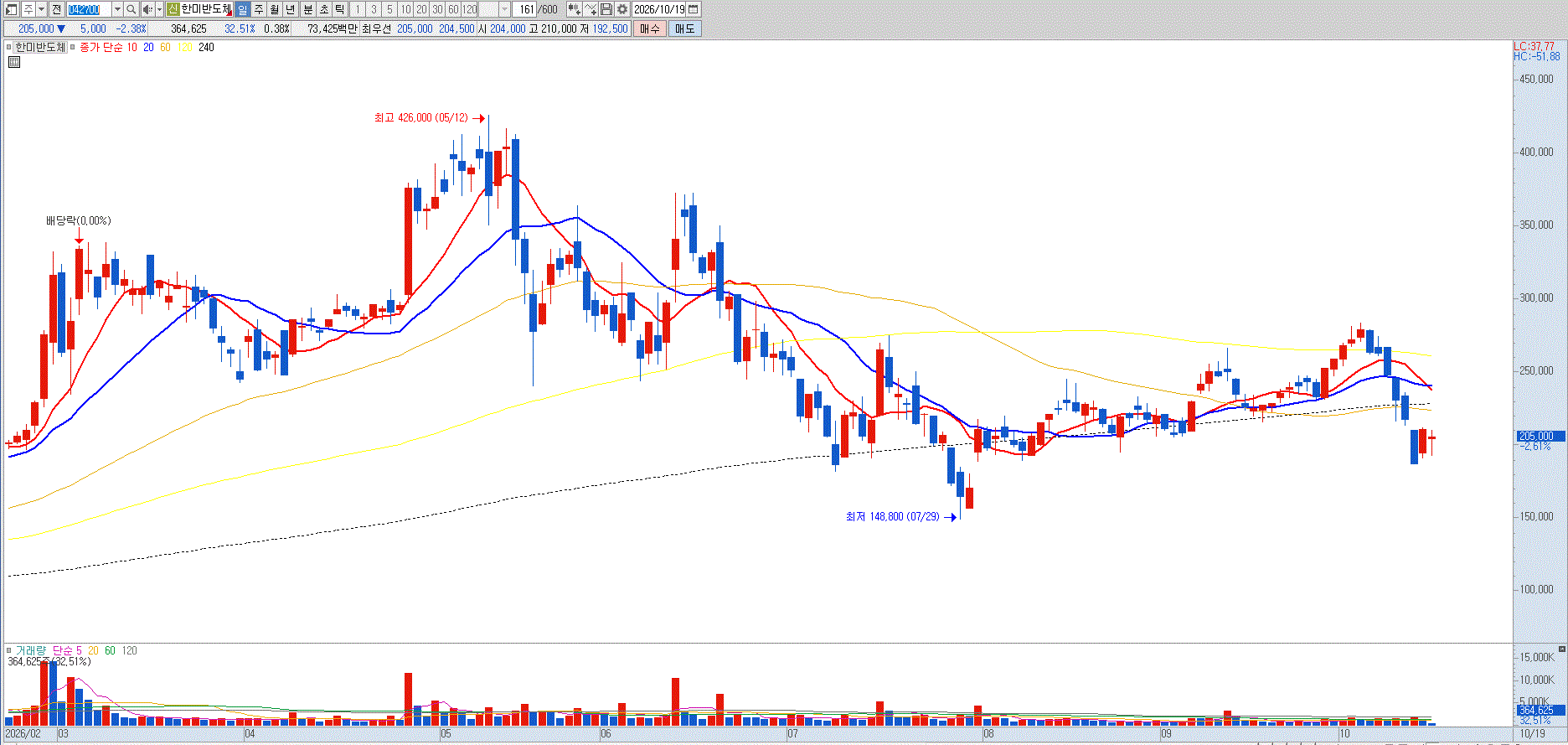Click the small square beside 거래량 legend
The image size is (1568, 745).
click(x=10, y=650)
